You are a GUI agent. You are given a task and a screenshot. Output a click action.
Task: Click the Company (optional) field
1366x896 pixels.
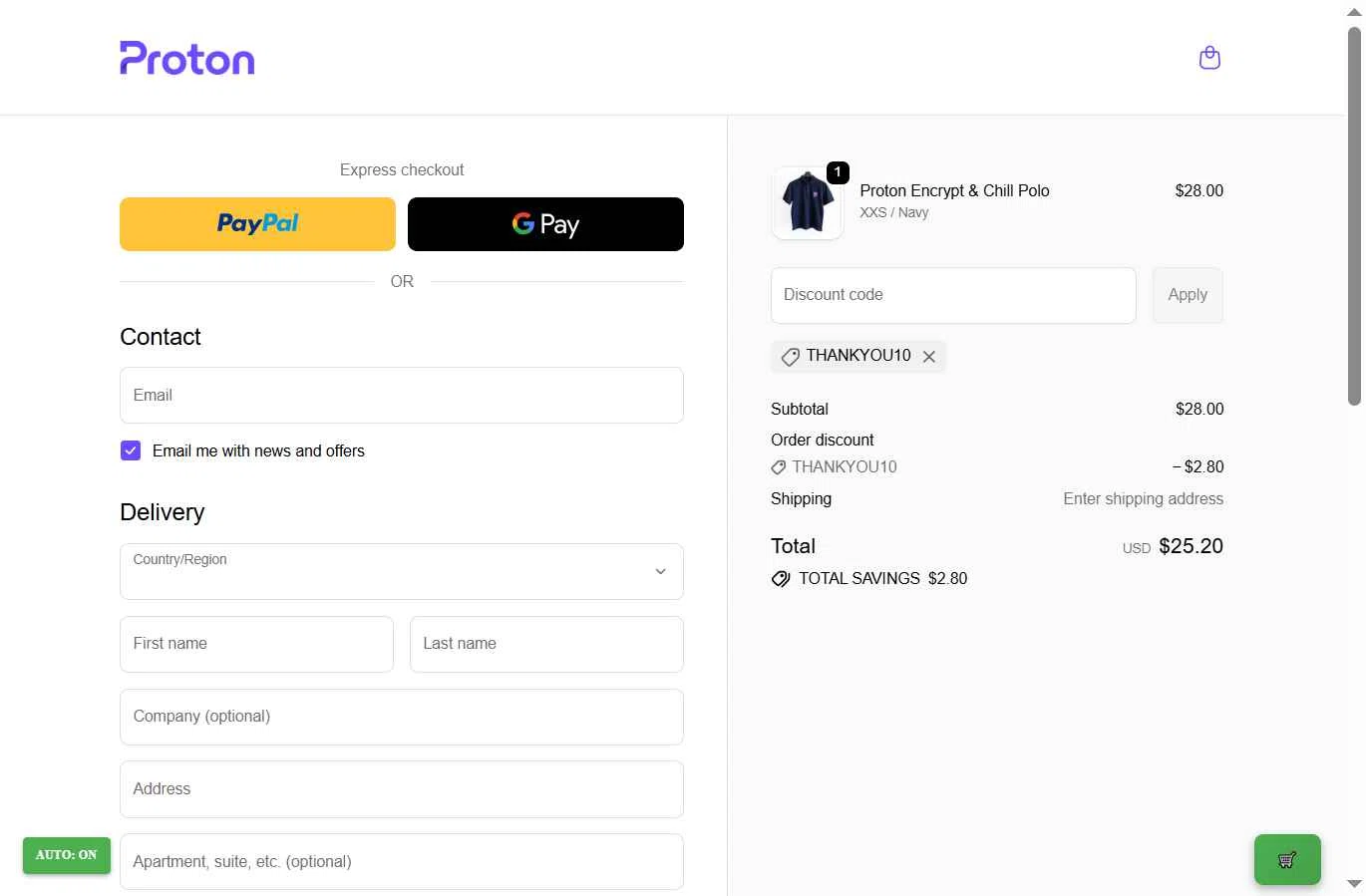[402, 717]
